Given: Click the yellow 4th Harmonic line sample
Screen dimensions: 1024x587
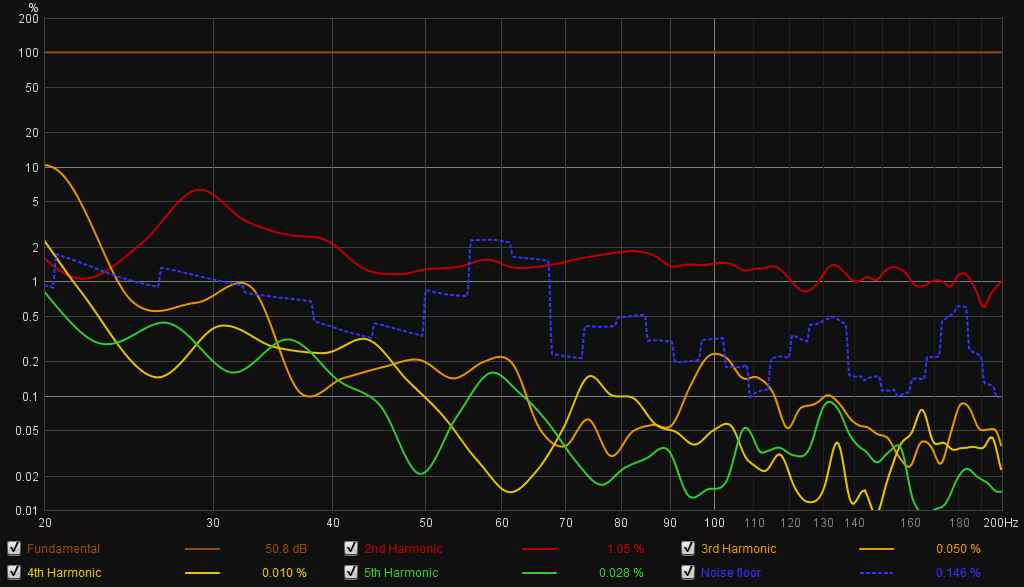Looking at the screenshot, I should [x=202, y=573].
